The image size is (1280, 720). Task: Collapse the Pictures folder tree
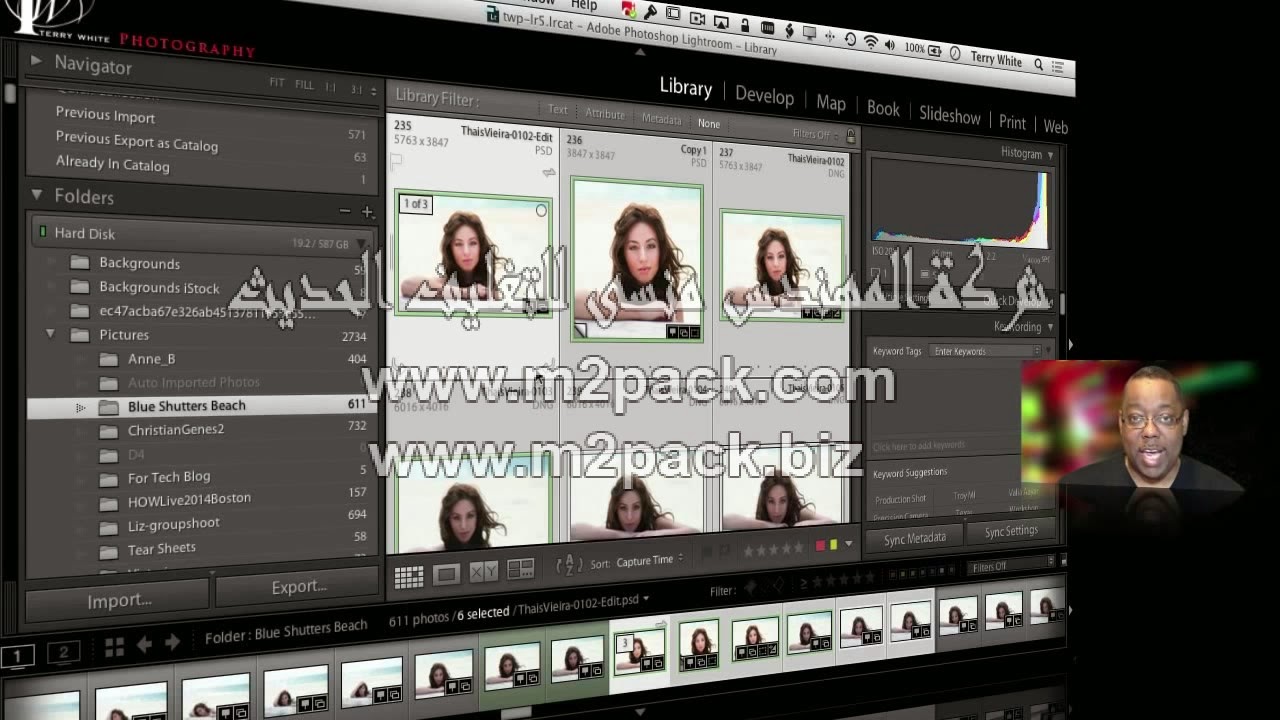pos(50,333)
